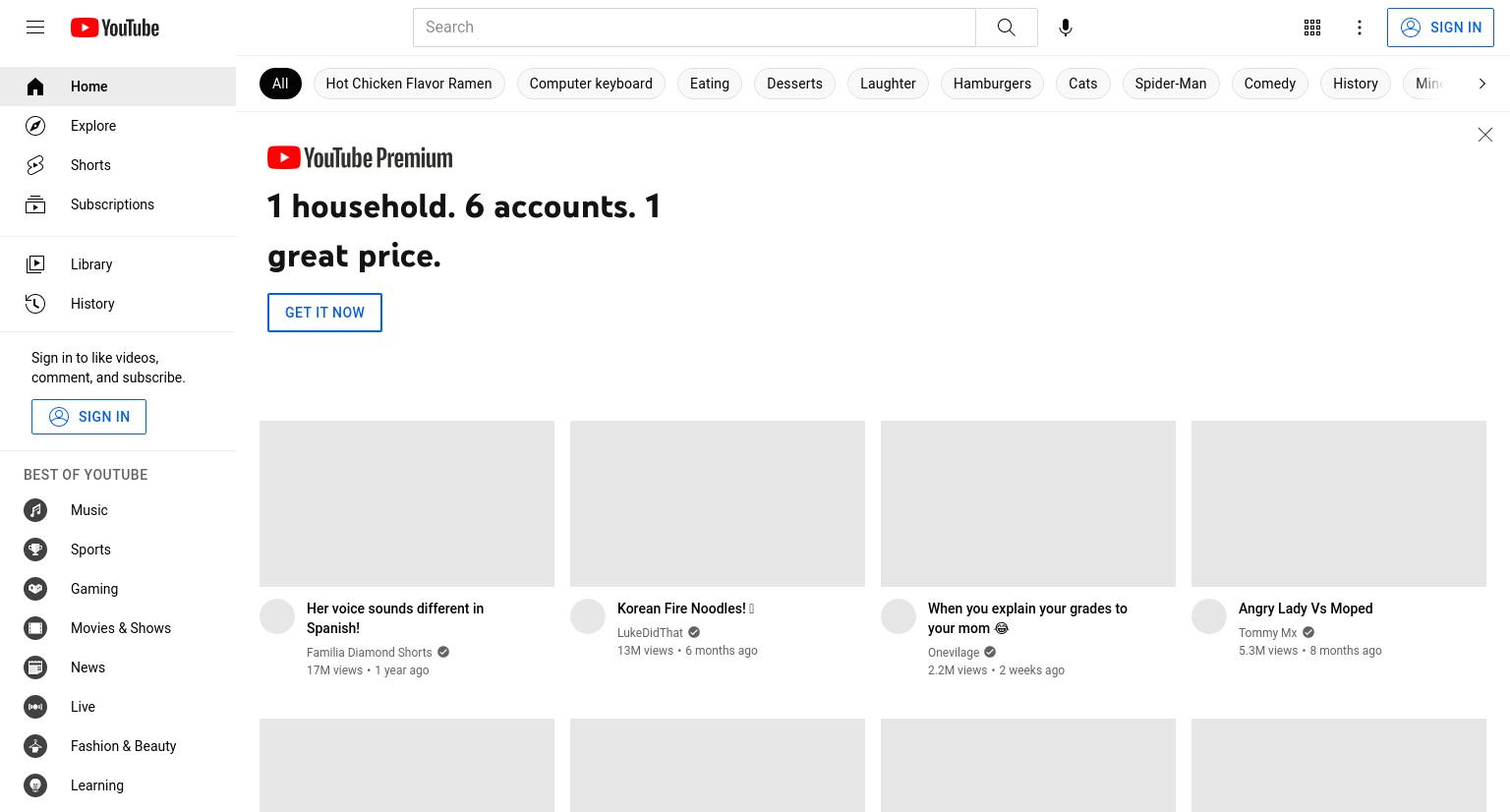Image resolution: width=1510 pixels, height=812 pixels.
Task: Open the Spanish voice video thumbnail
Action: [x=407, y=503]
